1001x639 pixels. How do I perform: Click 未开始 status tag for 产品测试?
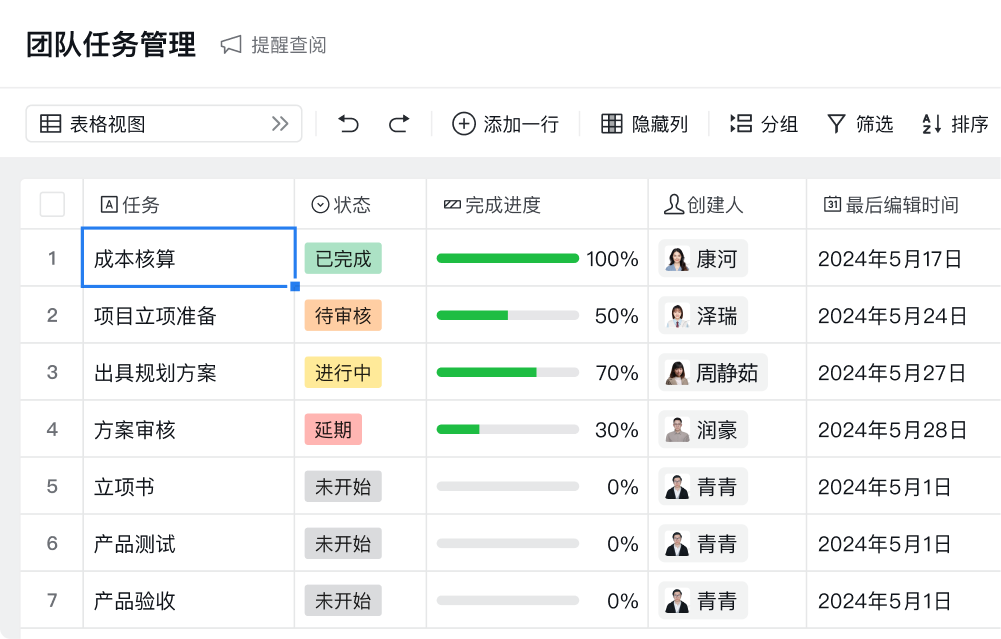pos(343,543)
